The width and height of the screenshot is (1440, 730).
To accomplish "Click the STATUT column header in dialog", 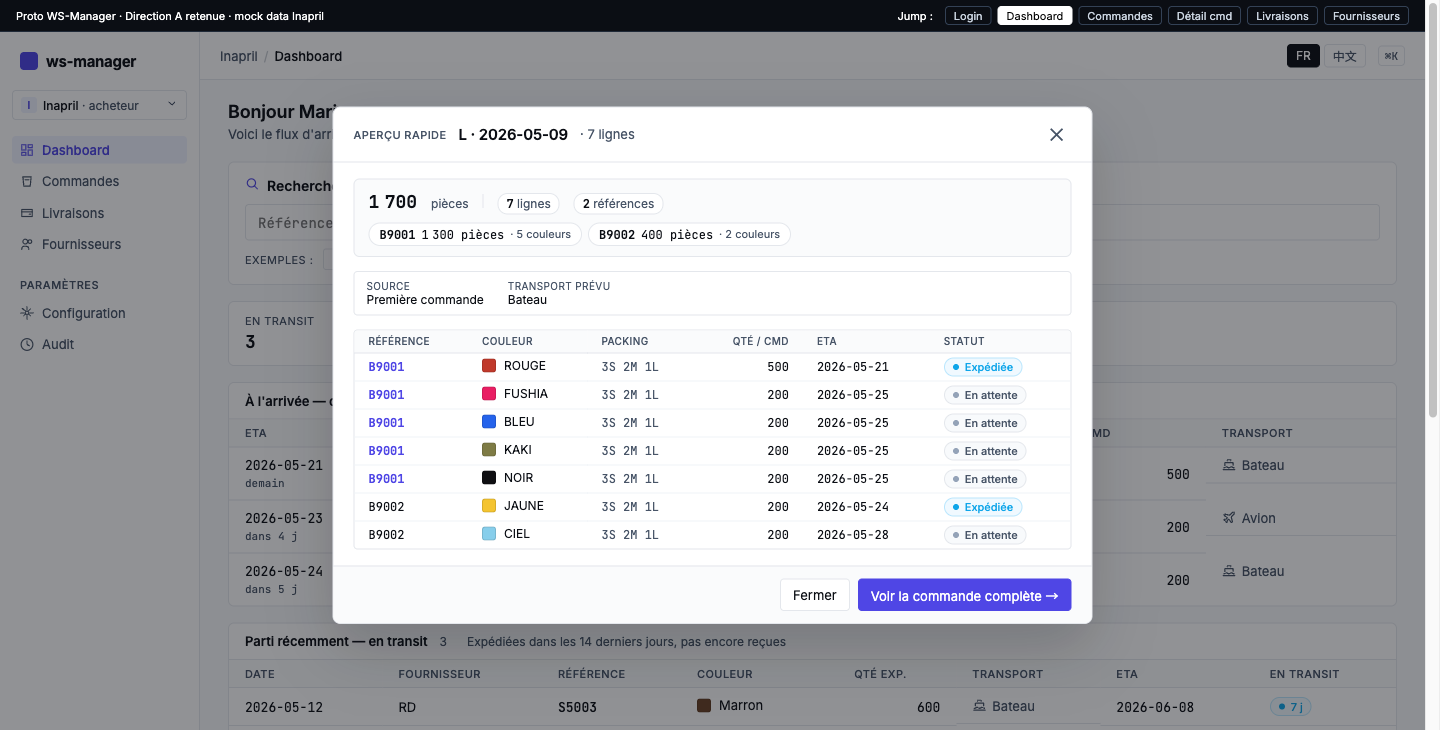I will coord(964,341).
